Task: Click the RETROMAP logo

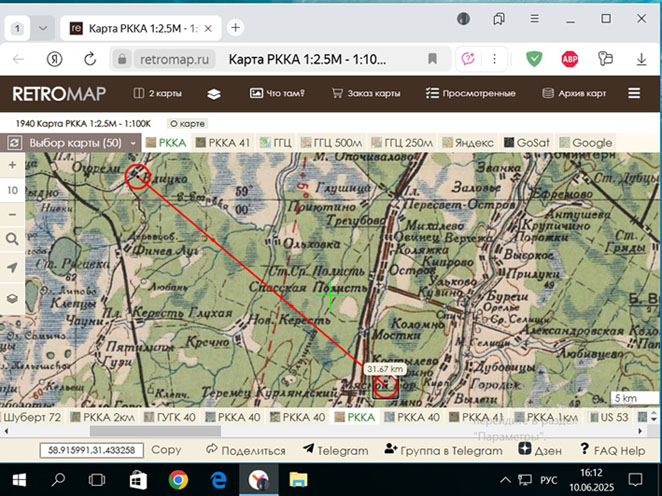Action: (59, 94)
